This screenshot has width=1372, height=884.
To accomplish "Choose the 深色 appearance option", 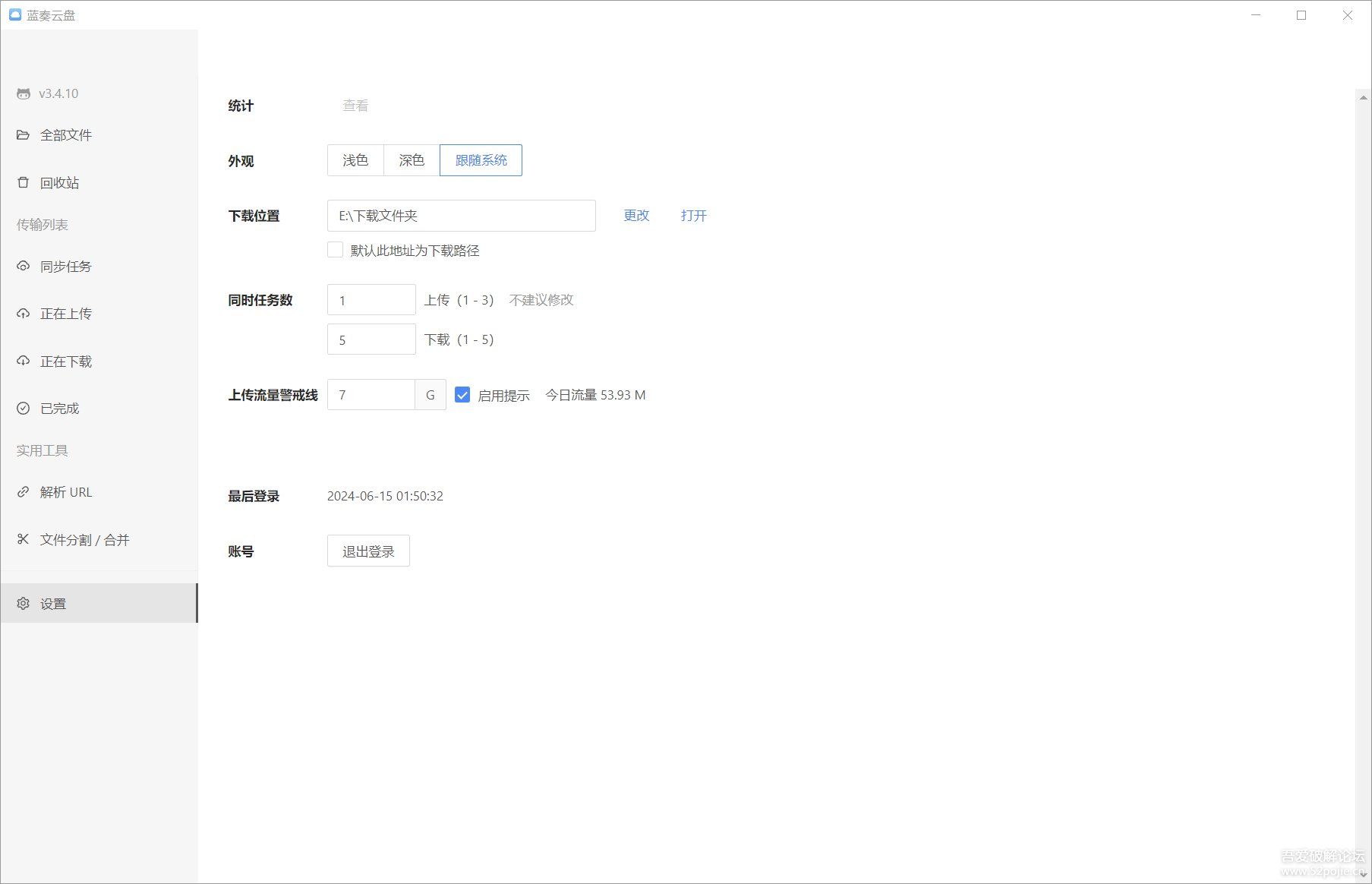I will [412, 160].
